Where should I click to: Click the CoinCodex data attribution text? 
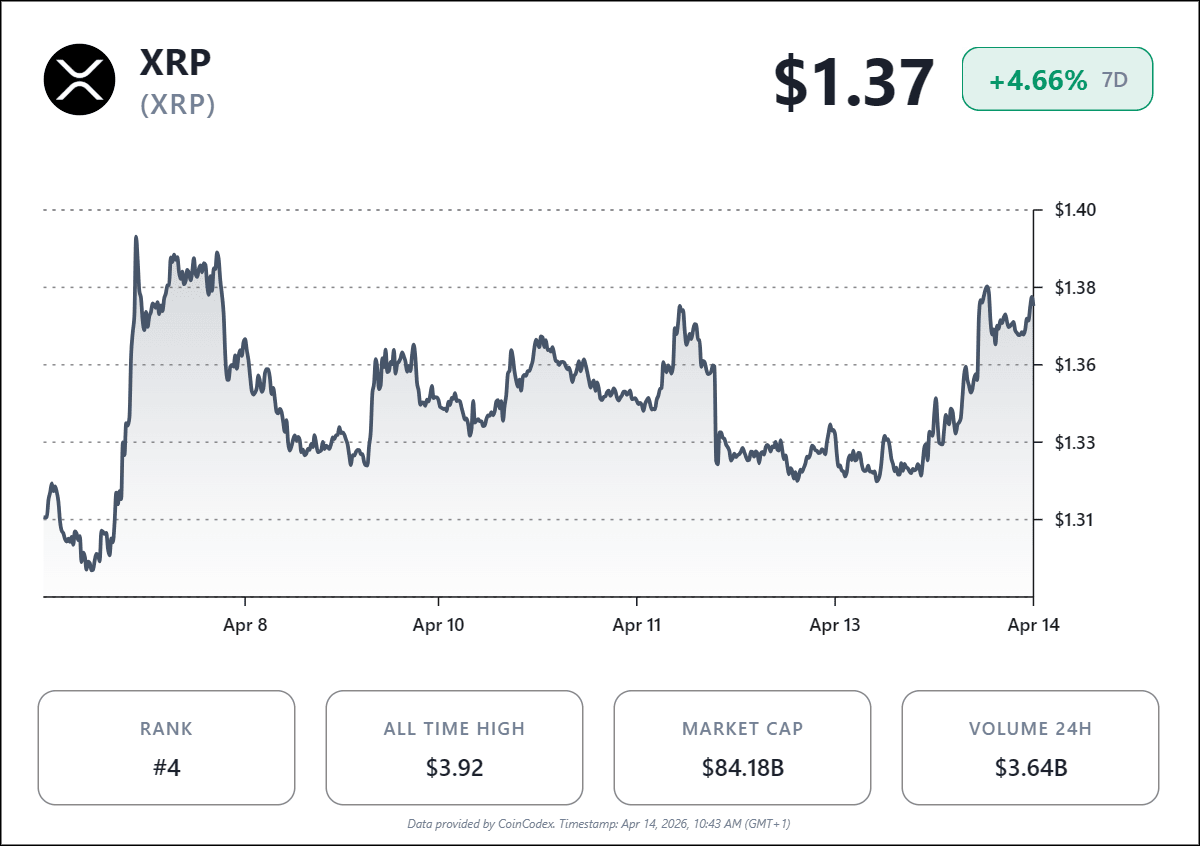coord(599,824)
